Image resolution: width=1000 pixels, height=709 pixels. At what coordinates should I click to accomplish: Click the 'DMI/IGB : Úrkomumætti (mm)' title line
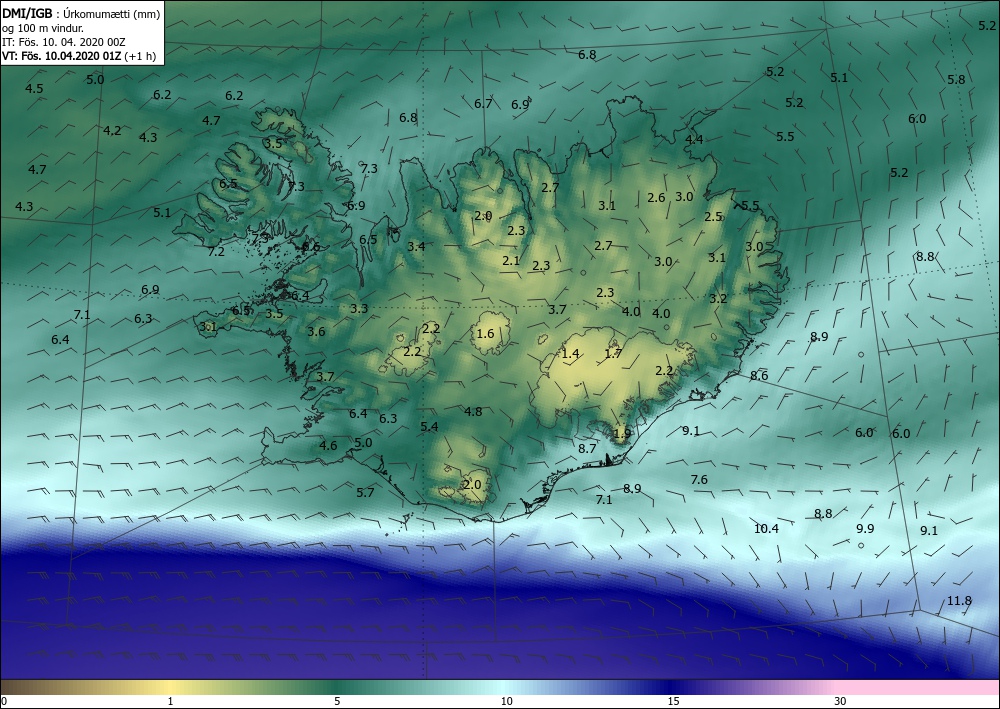pos(81,14)
